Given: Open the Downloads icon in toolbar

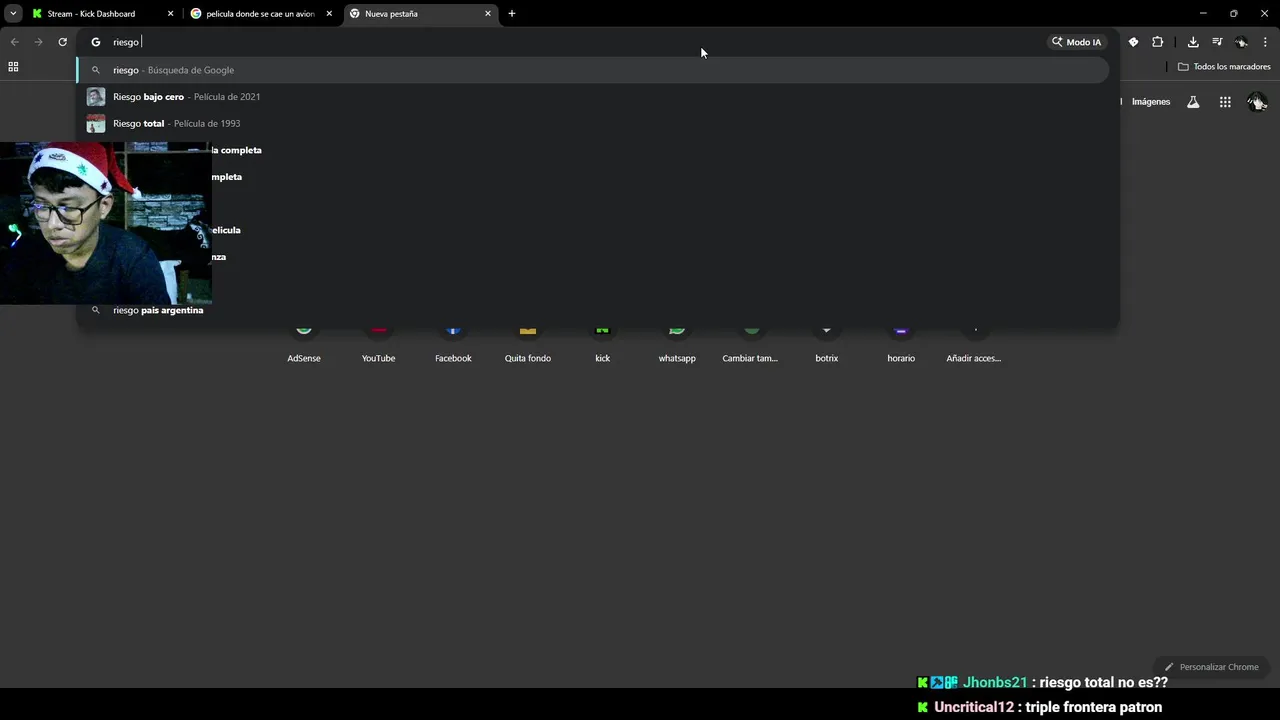Looking at the screenshot, I should pyautogui.click(x=1193, y=42).
